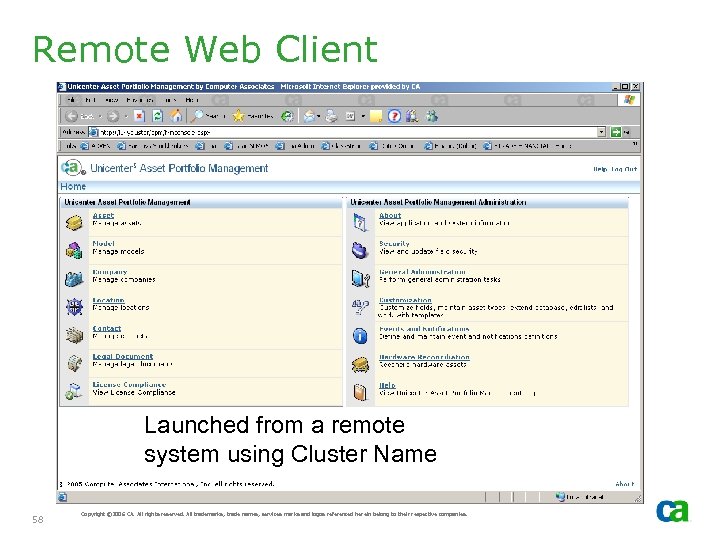The height and width of the screenshot is (540, 720).
Task: Go to the browser Home page icon
Action: tap(176, 116)
